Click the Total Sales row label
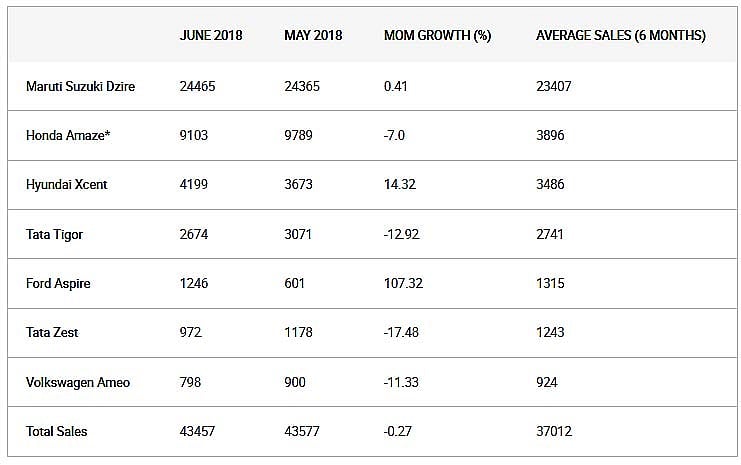The width and height of the screenshot is (741, 465). (57, 431)
